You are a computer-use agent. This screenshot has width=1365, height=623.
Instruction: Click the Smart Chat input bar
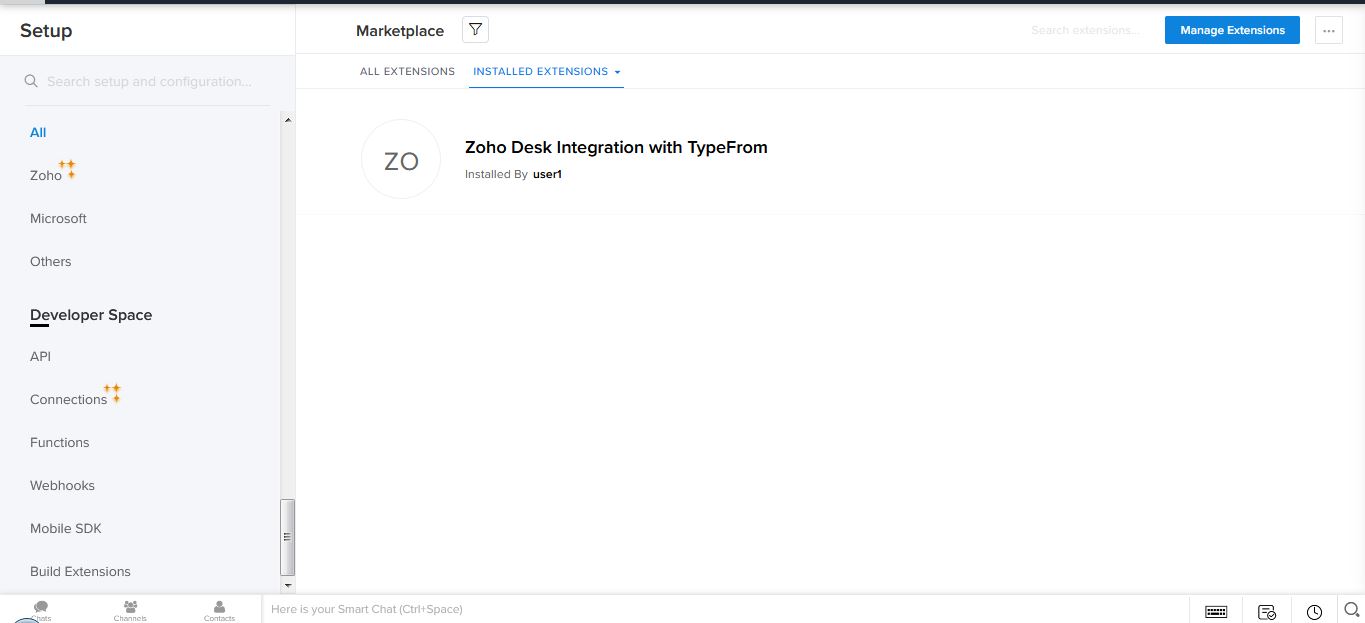click(x=720, y=609)
